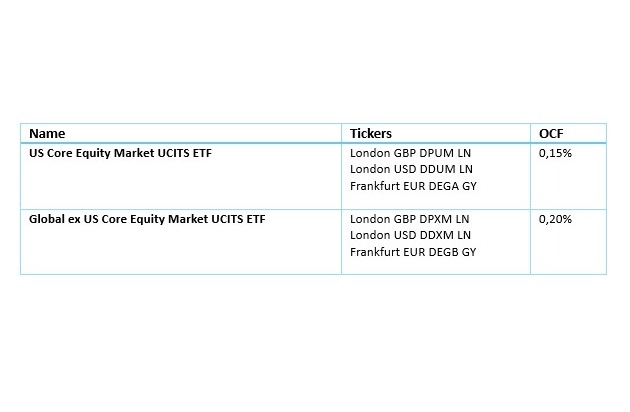Click the DDUM ticker code
Viewport: 630px width, 412px height.
[x=437, y=170]
